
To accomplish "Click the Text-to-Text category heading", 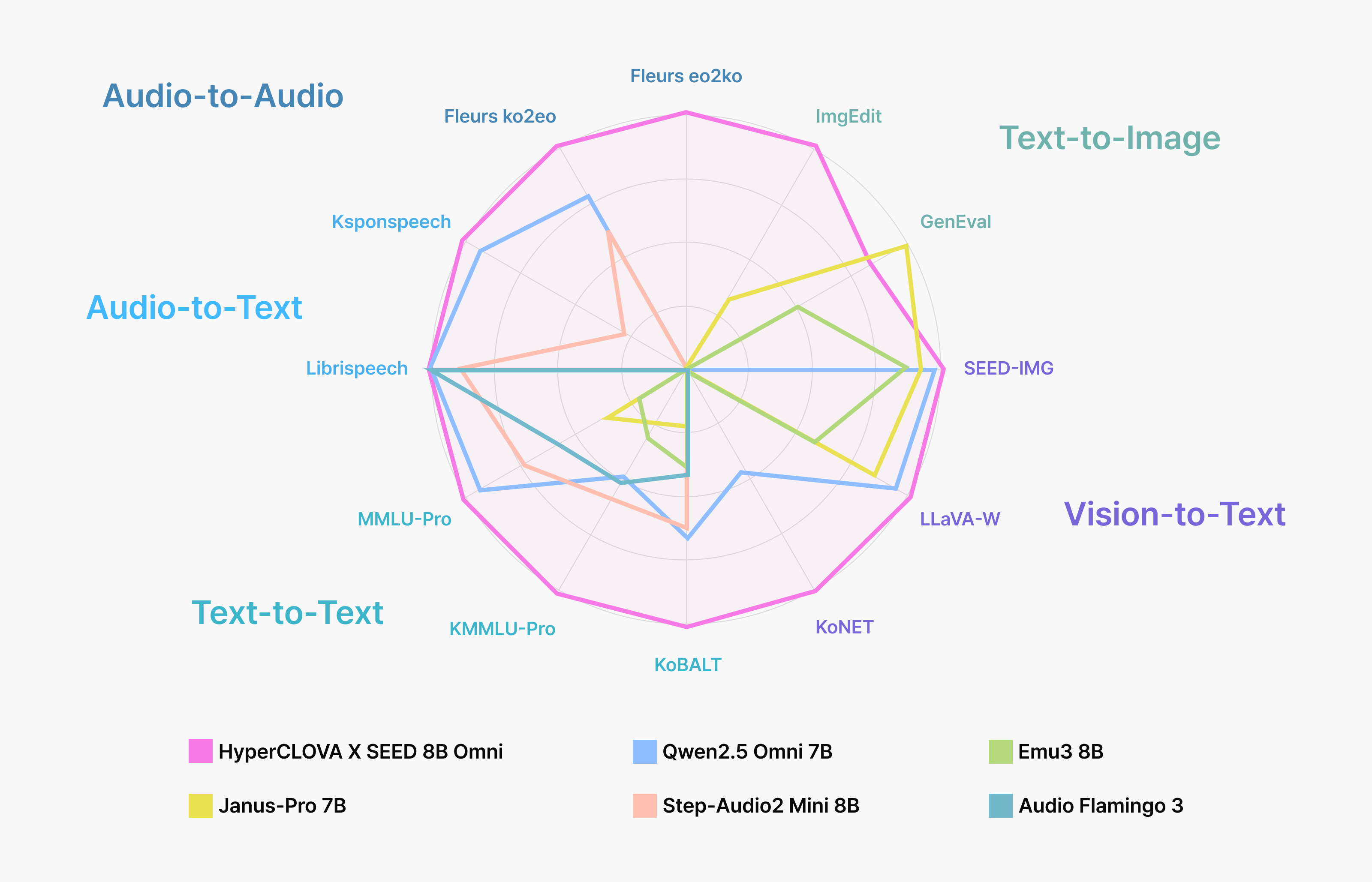I will click(x=288, y=612).
